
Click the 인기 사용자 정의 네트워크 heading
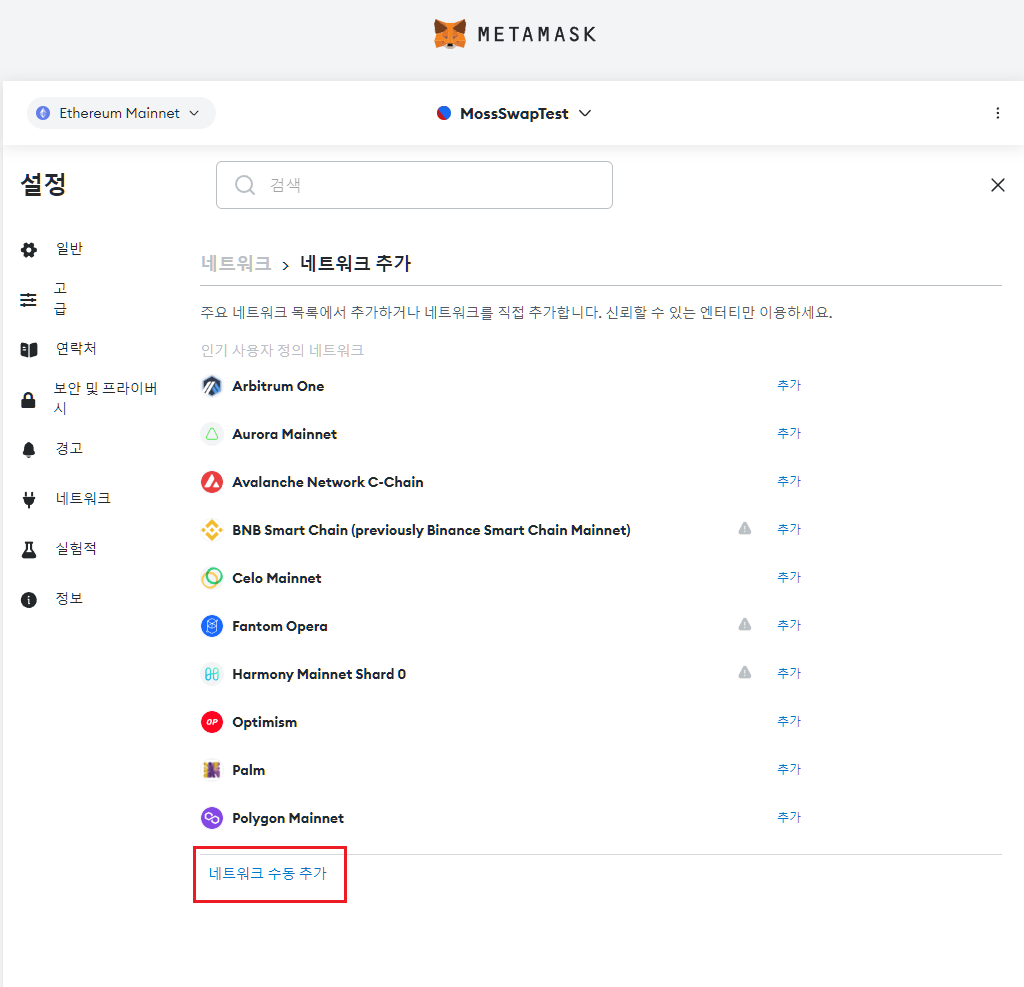click(x=282, y=350)
